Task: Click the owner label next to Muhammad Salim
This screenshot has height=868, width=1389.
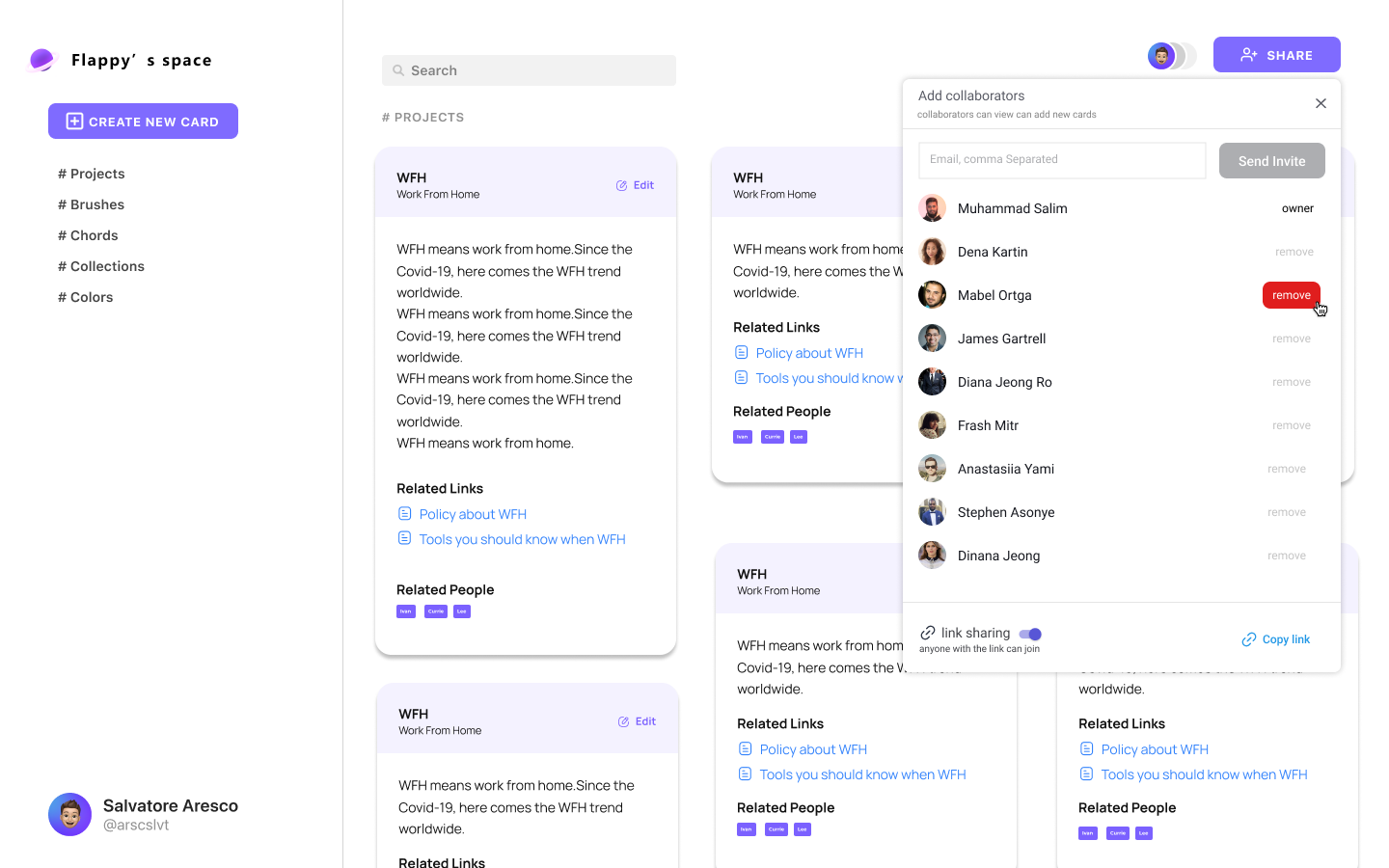Action: (1297, 208)
